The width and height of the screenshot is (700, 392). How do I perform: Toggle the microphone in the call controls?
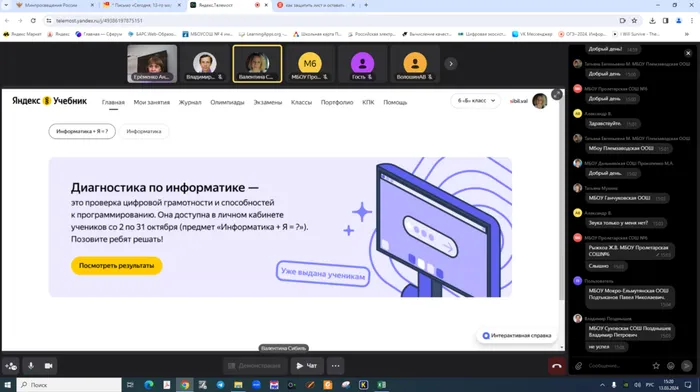point(31,366)
